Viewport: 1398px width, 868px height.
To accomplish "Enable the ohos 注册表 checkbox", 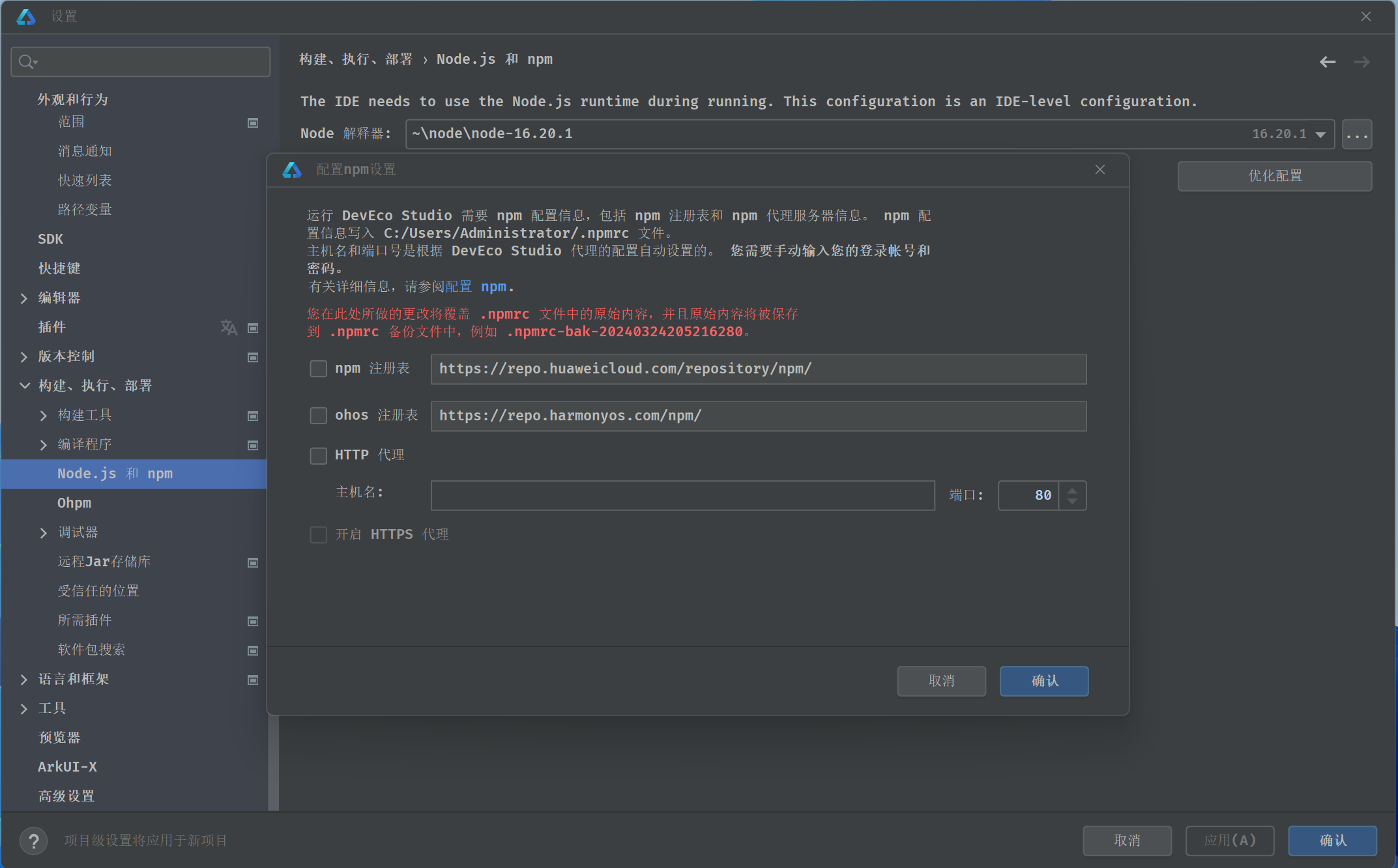I will point(318,416).
